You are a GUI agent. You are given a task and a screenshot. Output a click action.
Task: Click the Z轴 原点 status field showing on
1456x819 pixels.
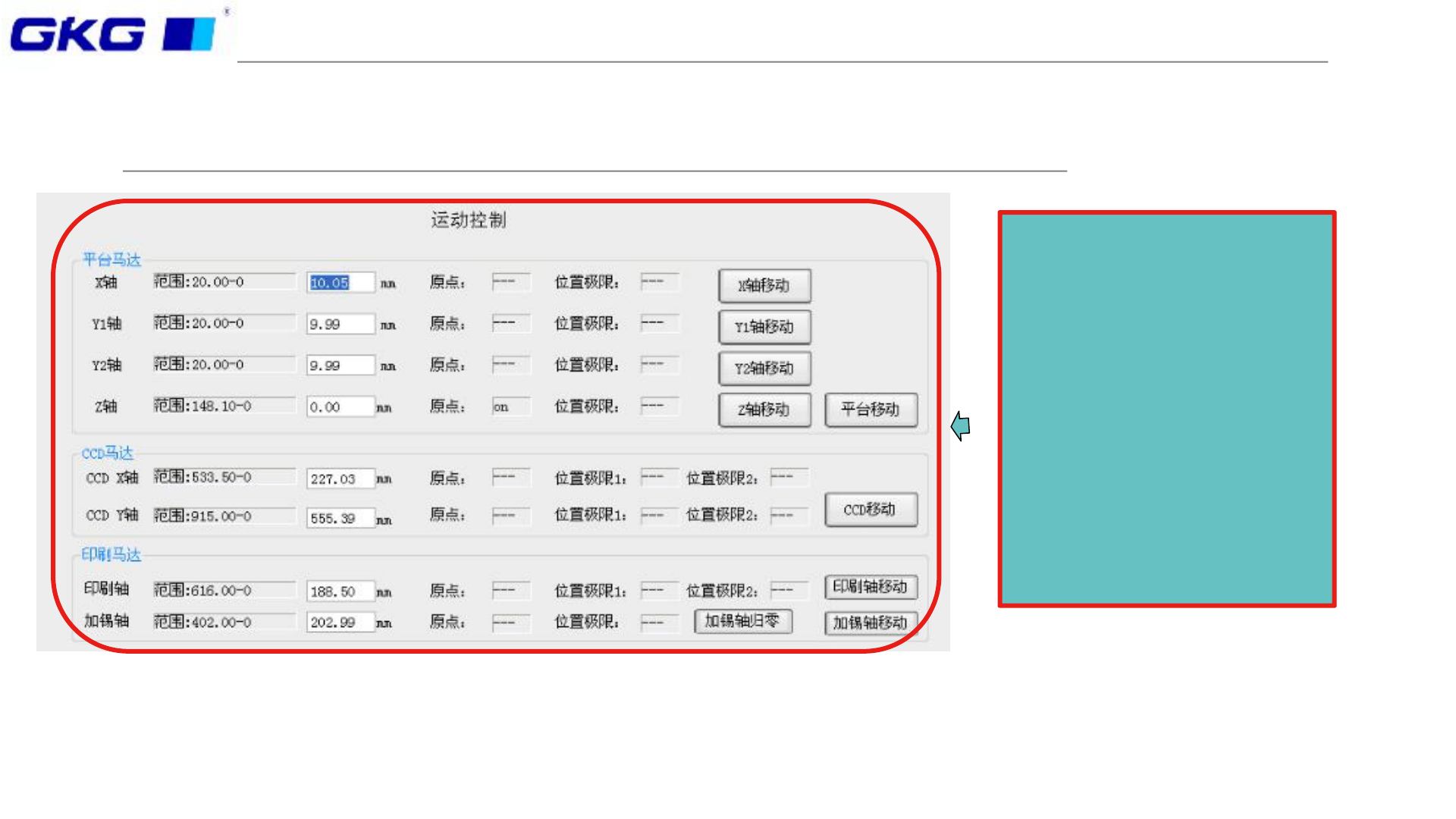510,406
